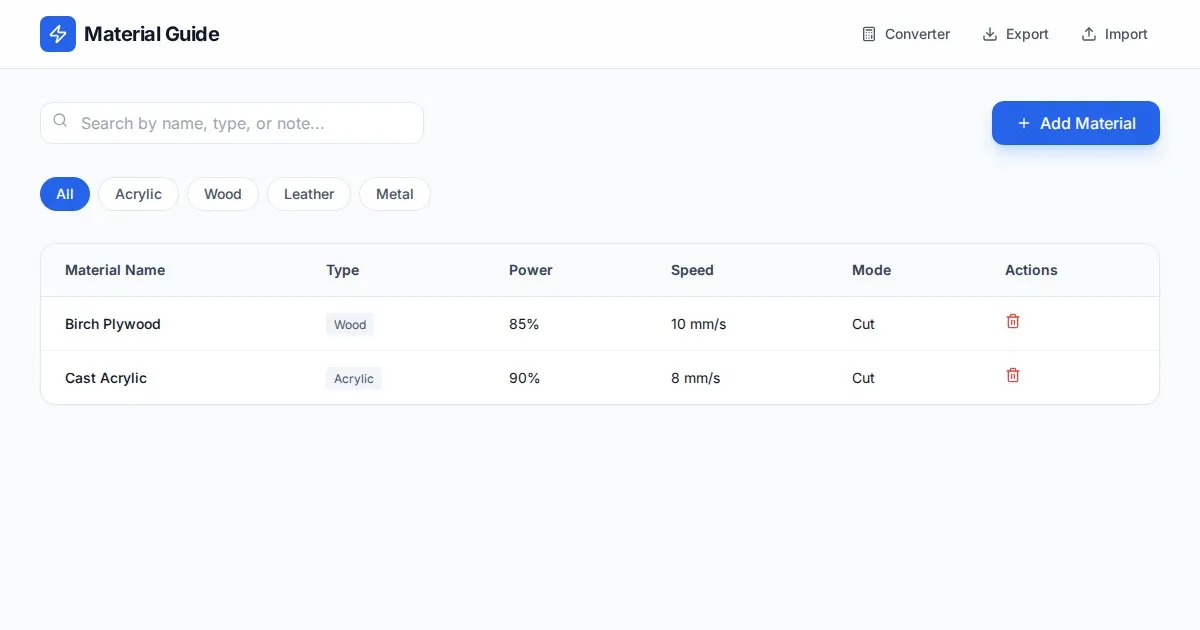Click the Import upload icon

pyautogui.click(x=1089, y=34)
